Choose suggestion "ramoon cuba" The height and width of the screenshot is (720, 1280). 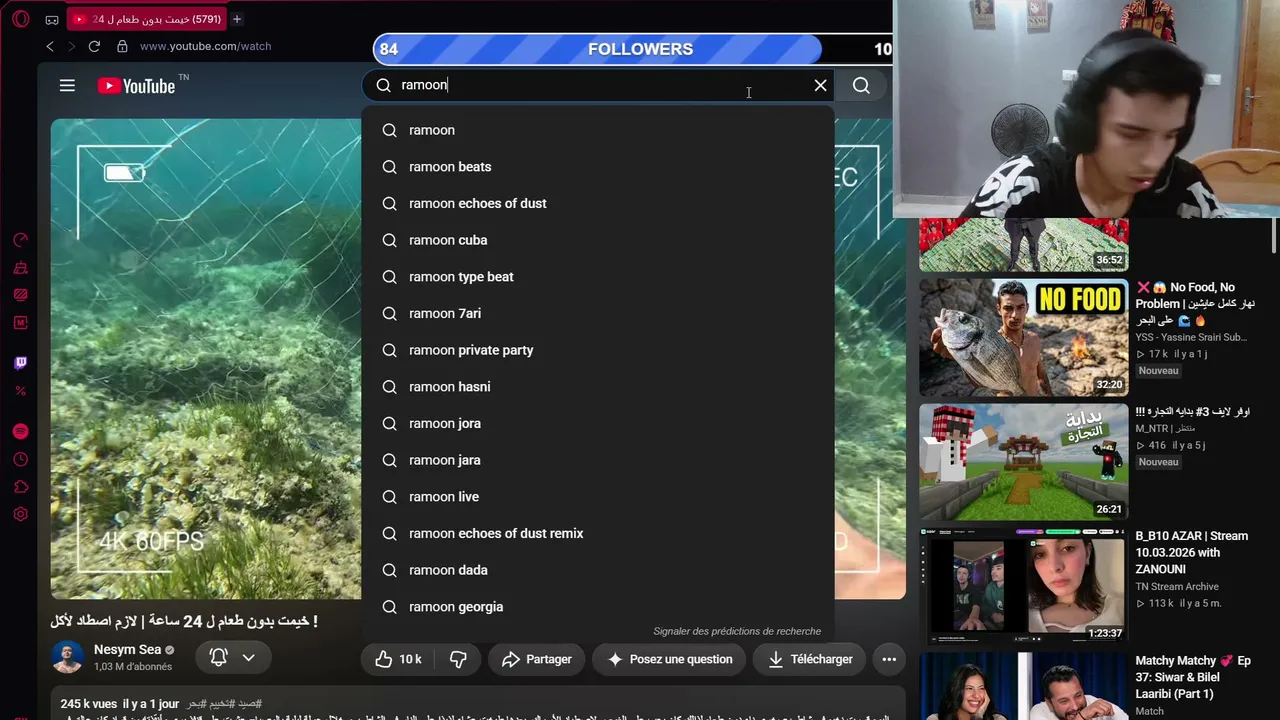click(x=598, y=240)
